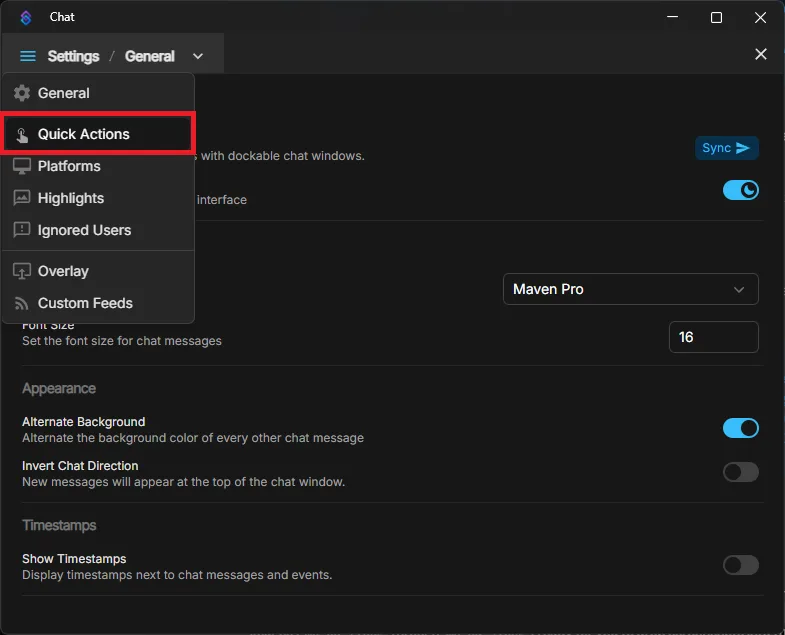
Task: Click the Settings breadcrumb label
Action: click(x=74, y=56)
